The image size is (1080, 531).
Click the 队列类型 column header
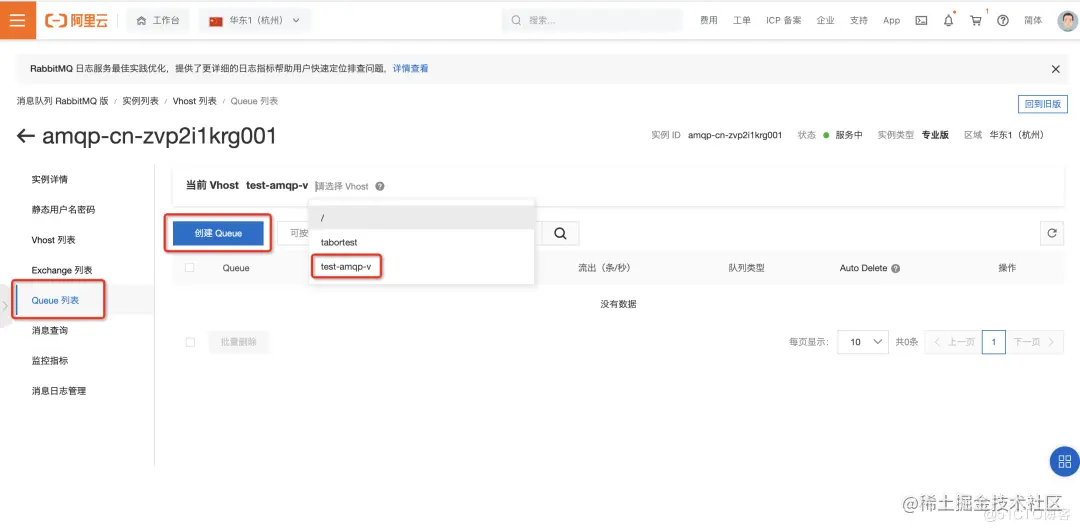coord(747,268)
